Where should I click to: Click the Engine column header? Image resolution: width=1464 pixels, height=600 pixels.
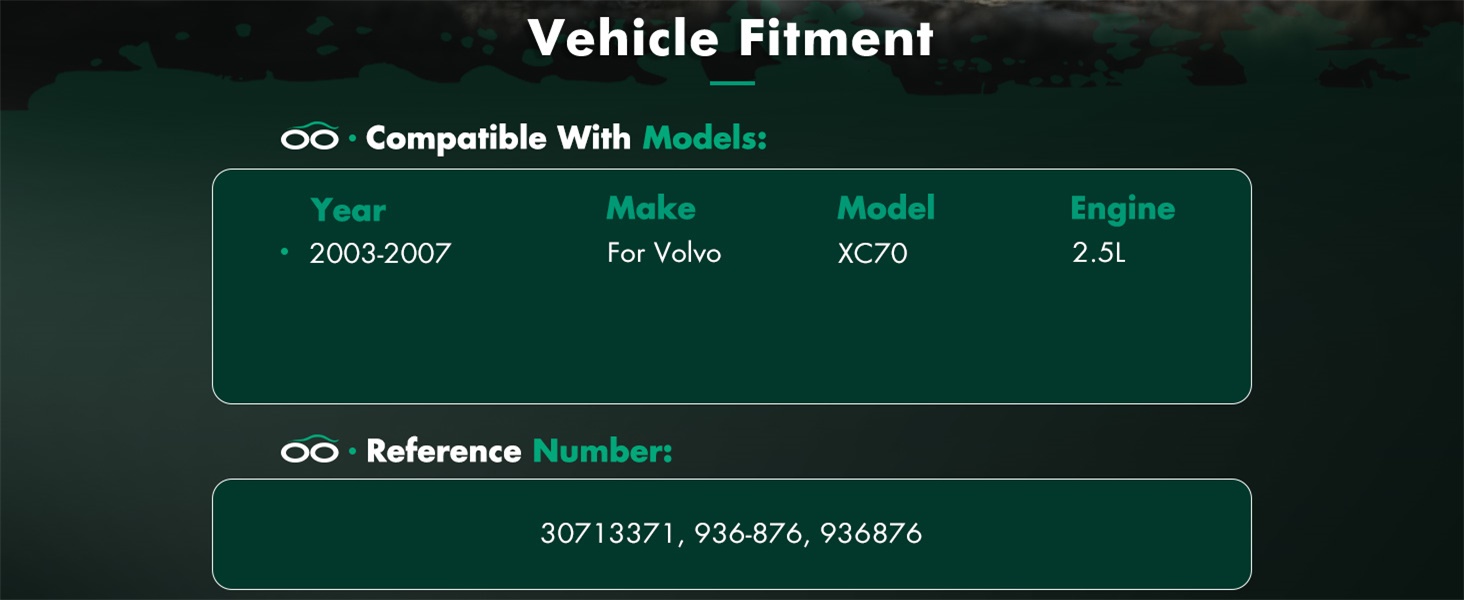1123,209
